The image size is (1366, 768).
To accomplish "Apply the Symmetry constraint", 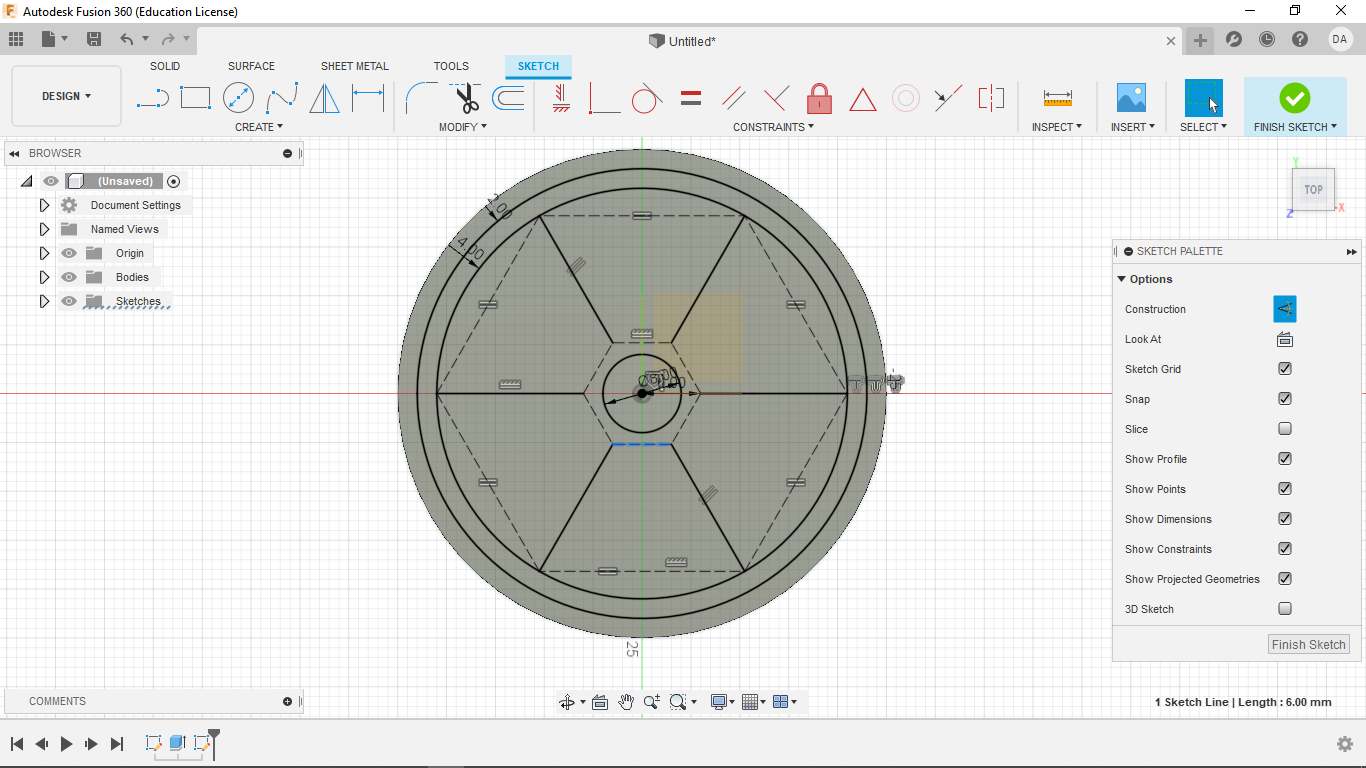I will [991, 98].
